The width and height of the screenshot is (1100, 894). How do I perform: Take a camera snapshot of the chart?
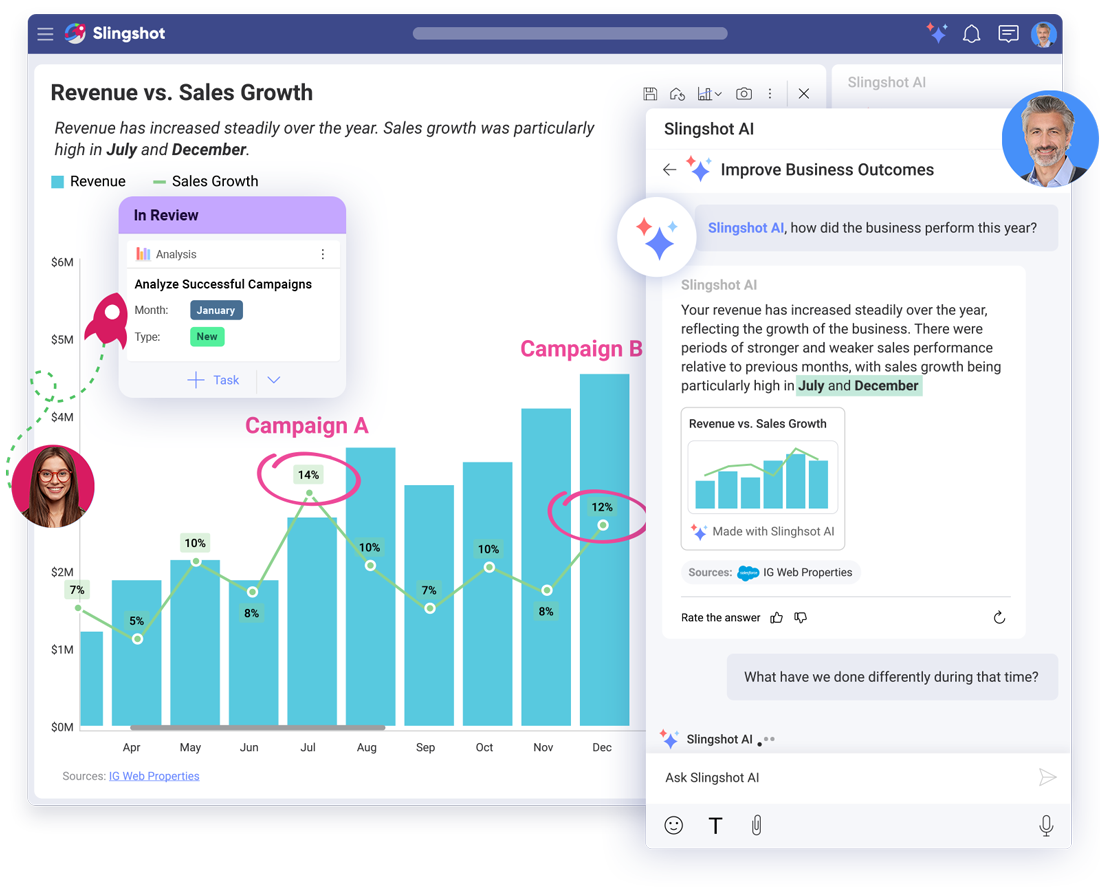[x=744, y=93]
